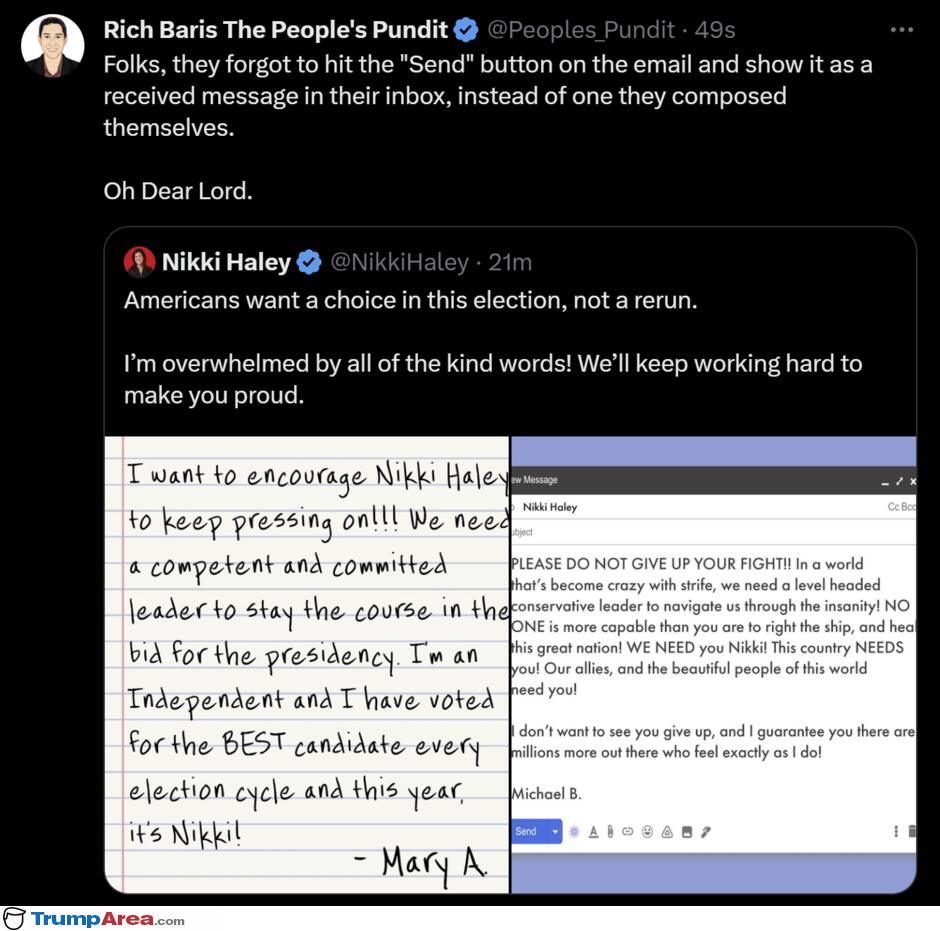Image resolution: width=940 pixels, height=931 pixels.
Task: Click the @Peoples_Pundit handle
Action: [581, 29]
